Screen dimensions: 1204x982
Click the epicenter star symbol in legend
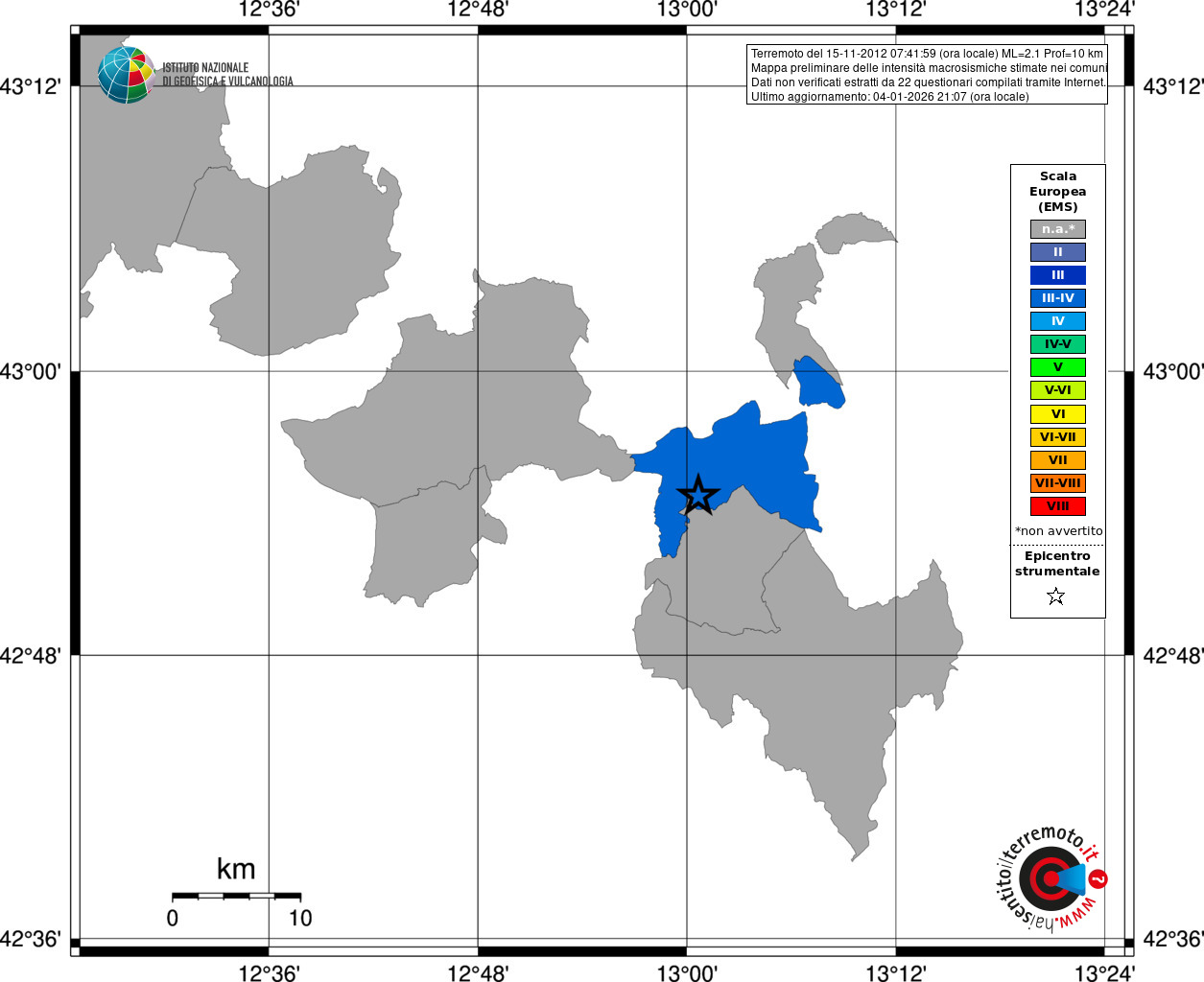click(x=1056, y=596)
